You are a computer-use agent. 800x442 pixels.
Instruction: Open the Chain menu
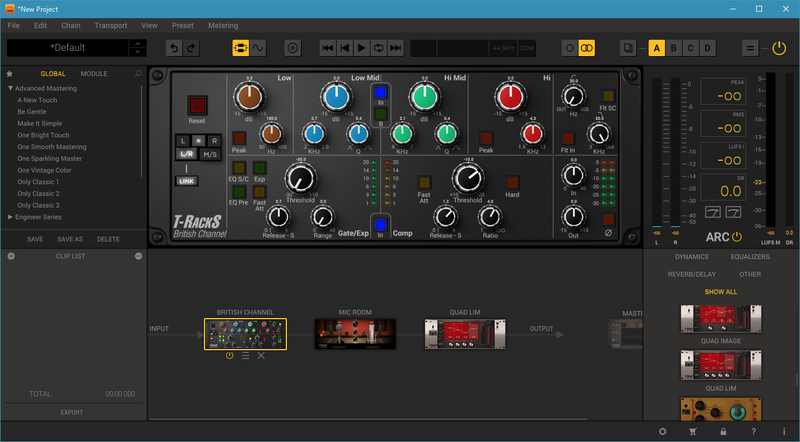click(71, 26)
